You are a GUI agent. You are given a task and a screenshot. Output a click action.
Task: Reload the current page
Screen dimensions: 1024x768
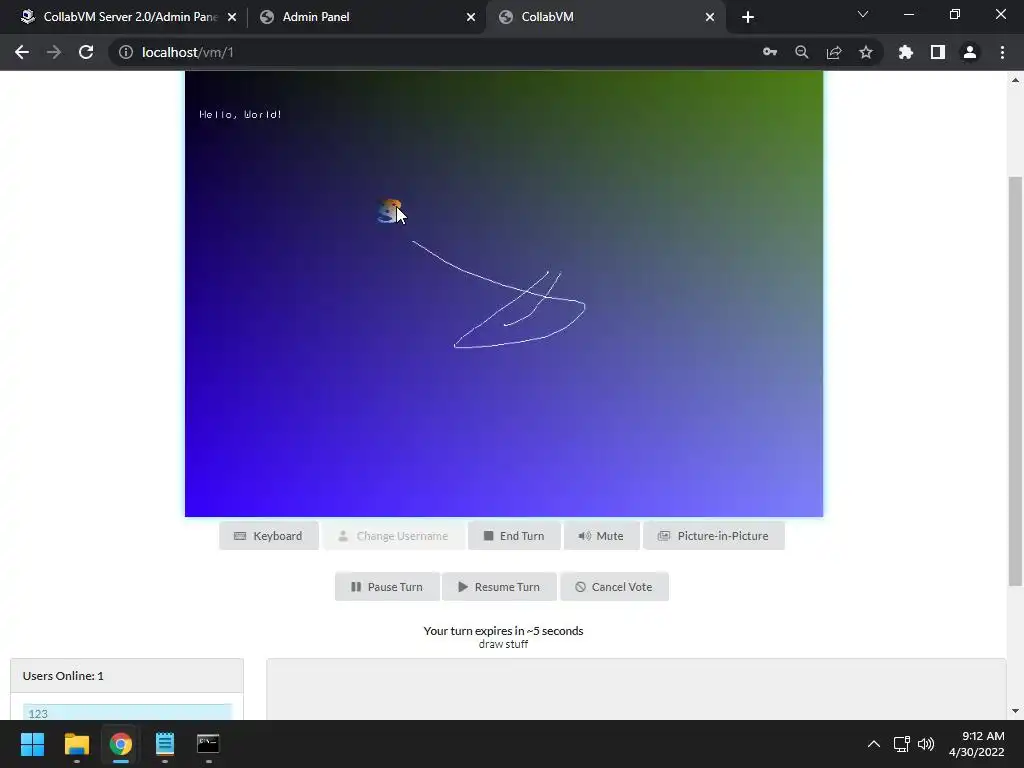click(x=86, y=52)
